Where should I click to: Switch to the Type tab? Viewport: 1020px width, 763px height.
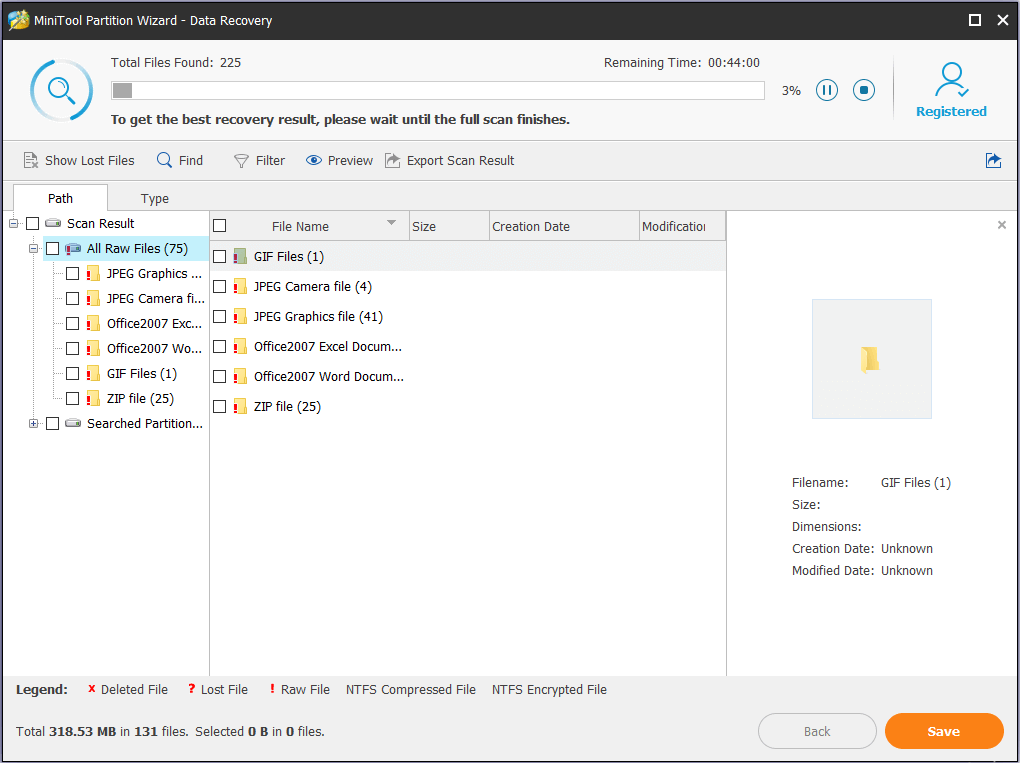[155, 198]
